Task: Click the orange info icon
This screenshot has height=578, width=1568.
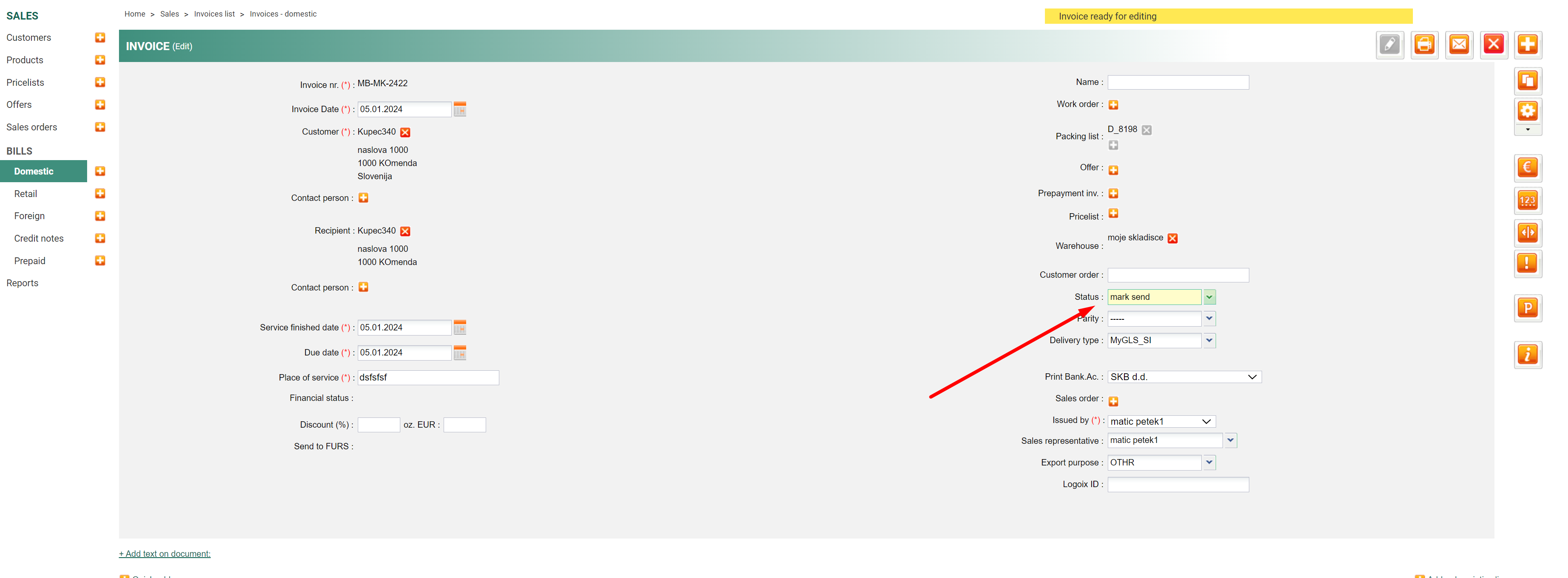Action: (x=1527, y=355)
